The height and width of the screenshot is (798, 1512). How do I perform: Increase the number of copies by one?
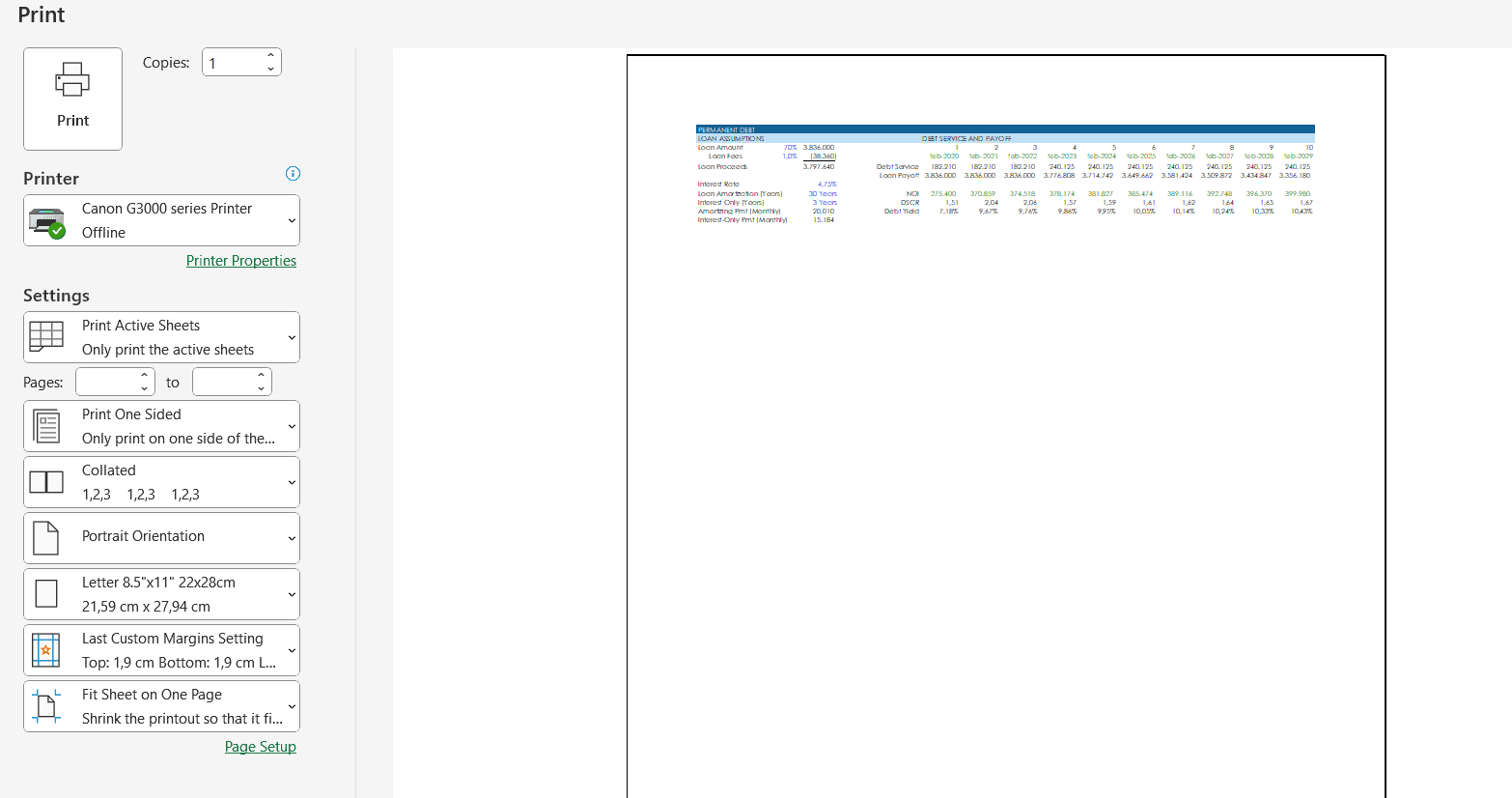(270, 56)
